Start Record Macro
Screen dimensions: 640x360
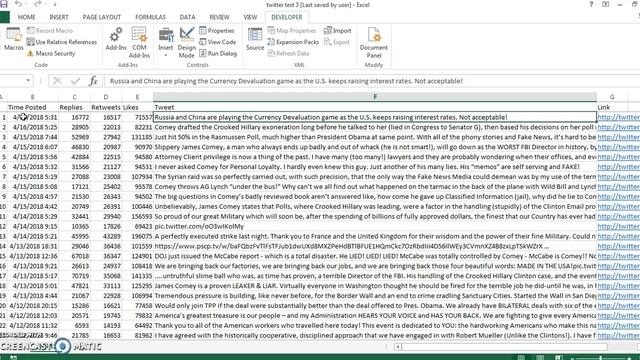click(x=50, y=31)
